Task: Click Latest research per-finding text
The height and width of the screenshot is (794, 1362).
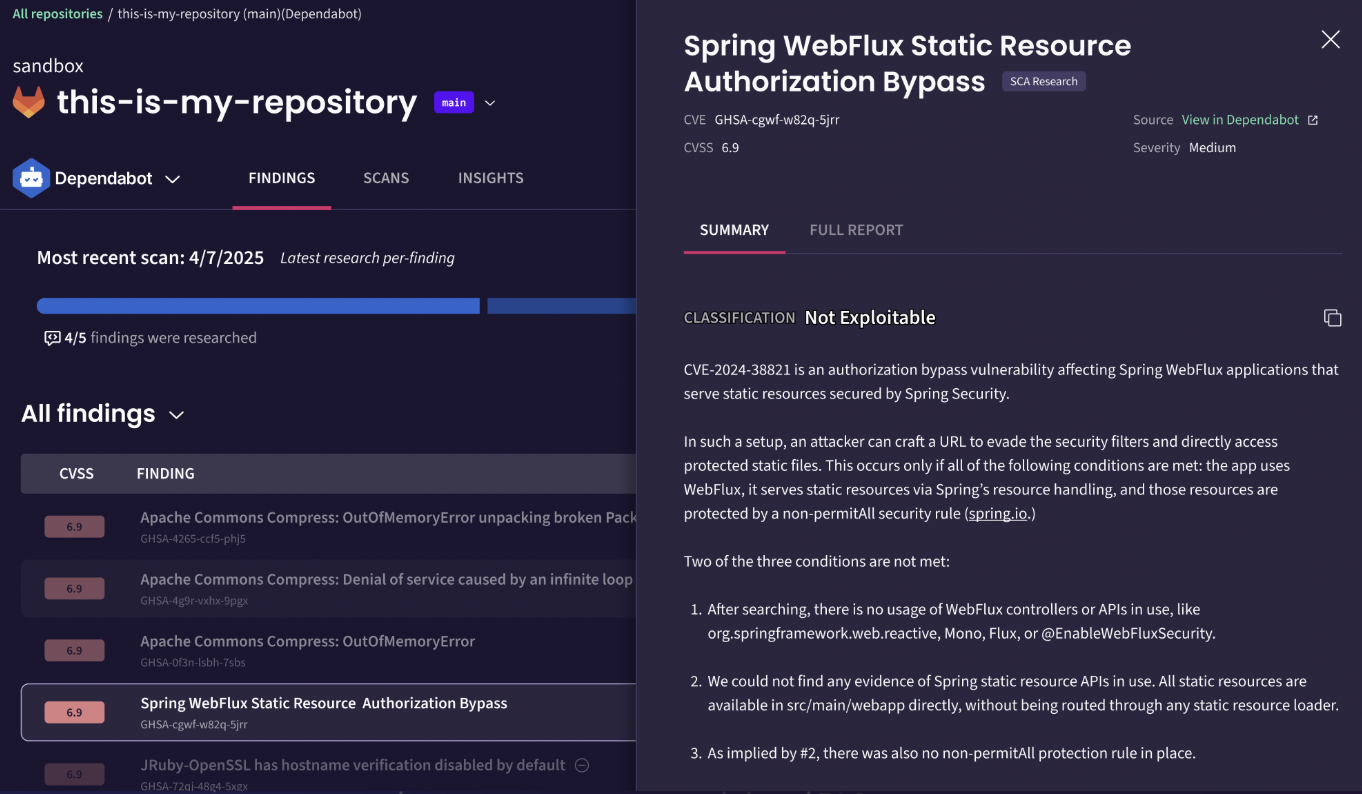Action: pos(367,258)
